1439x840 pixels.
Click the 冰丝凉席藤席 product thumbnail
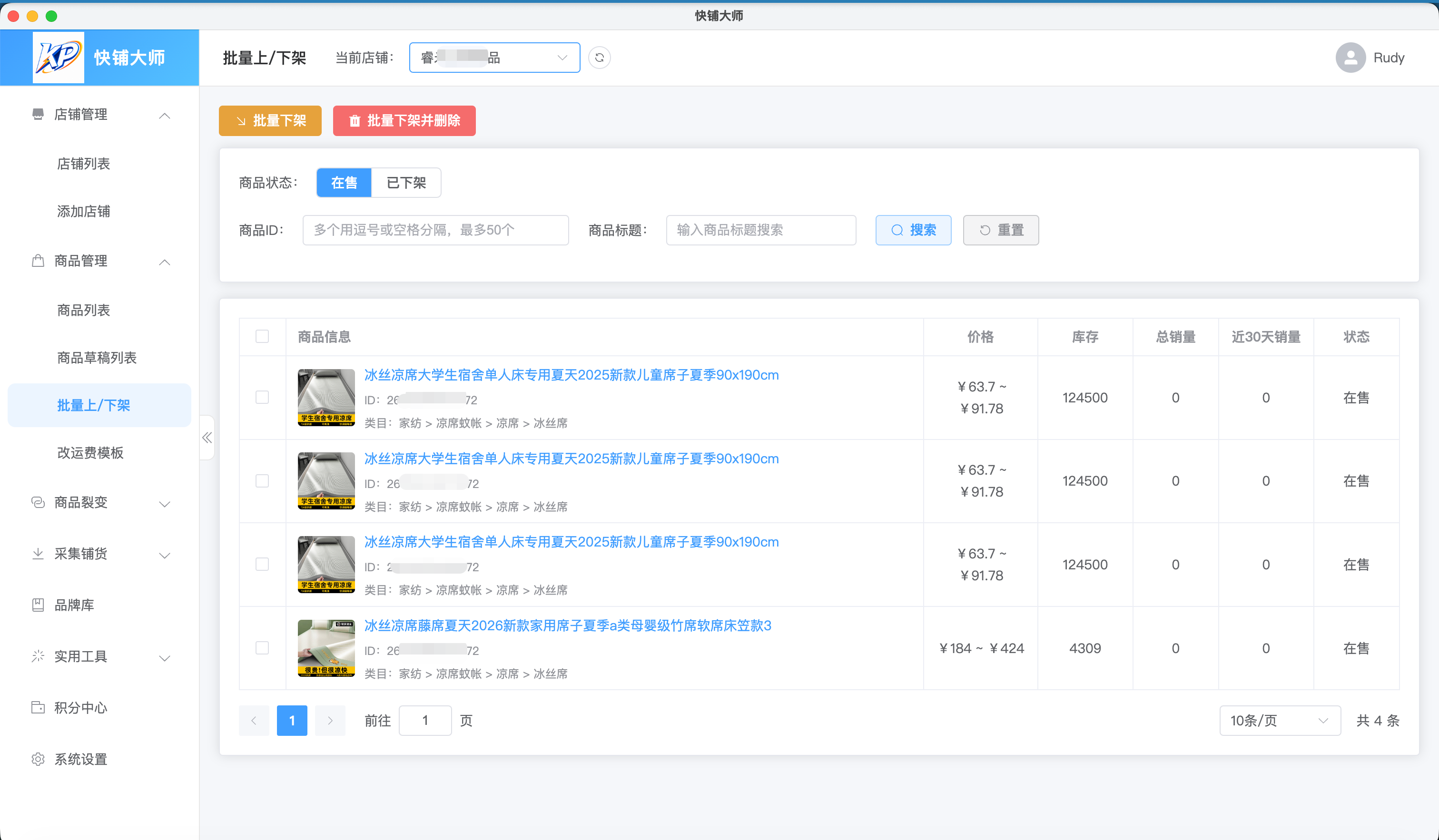tap(326, 648)
